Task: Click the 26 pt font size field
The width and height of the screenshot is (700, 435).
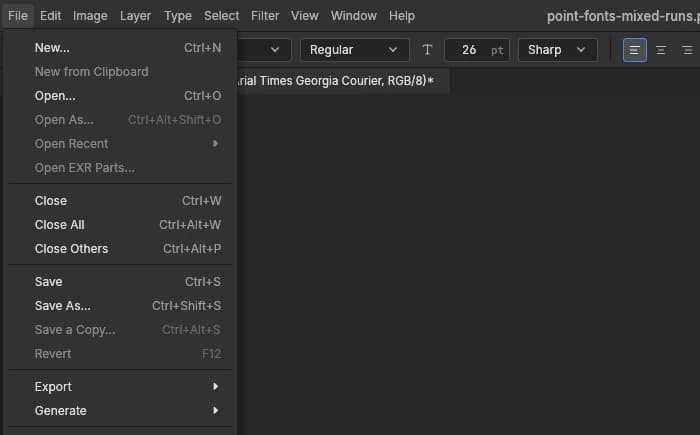Action: [477, 50]
